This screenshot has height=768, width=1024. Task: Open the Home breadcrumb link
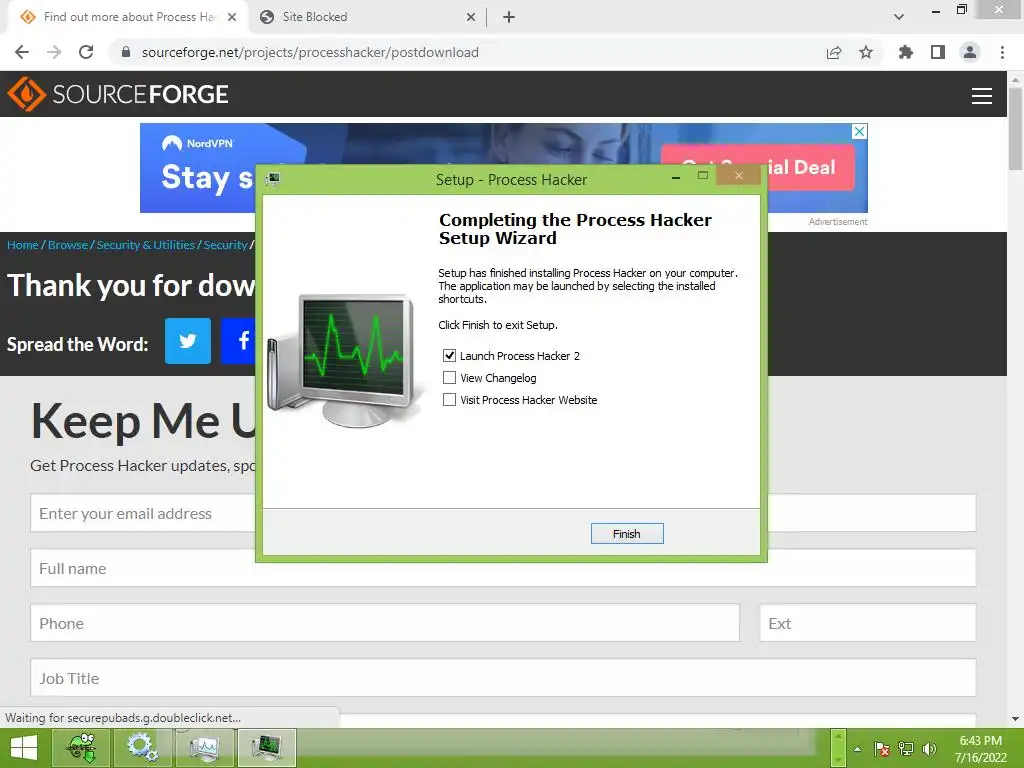[x=23, y=245]
